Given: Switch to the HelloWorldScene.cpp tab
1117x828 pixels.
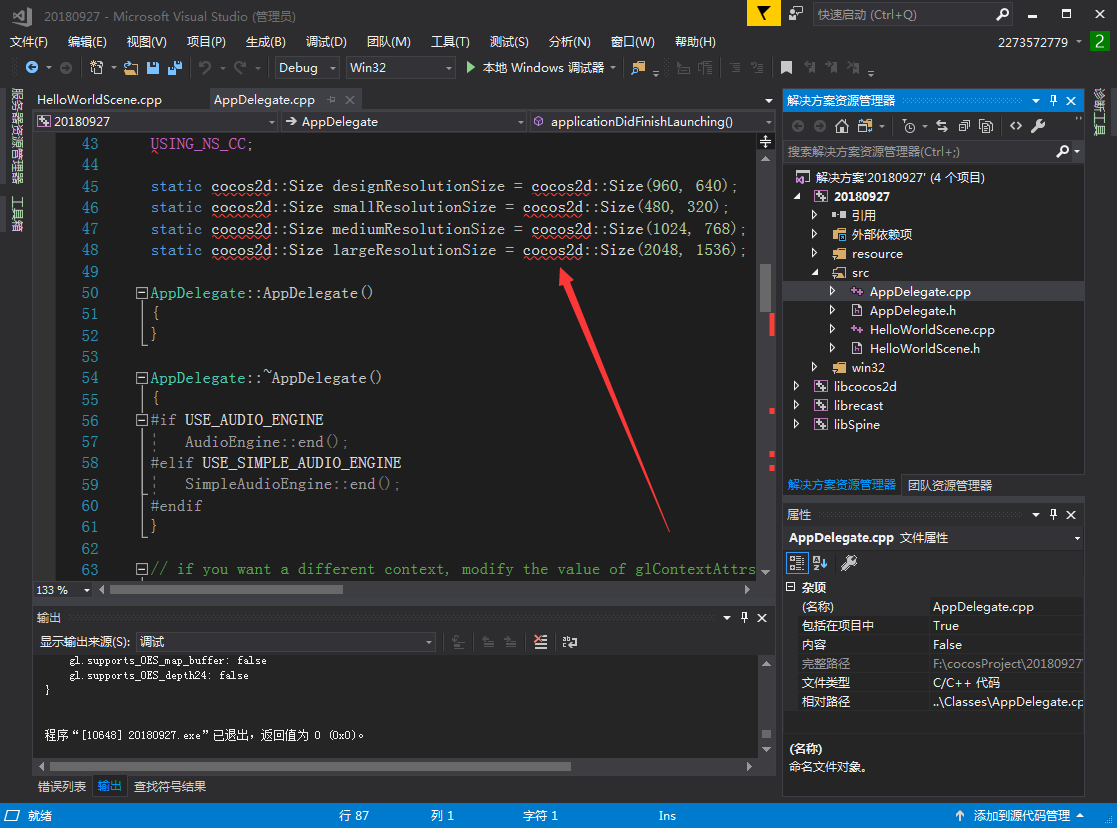Looking at the screenshot, I should 99,100.
